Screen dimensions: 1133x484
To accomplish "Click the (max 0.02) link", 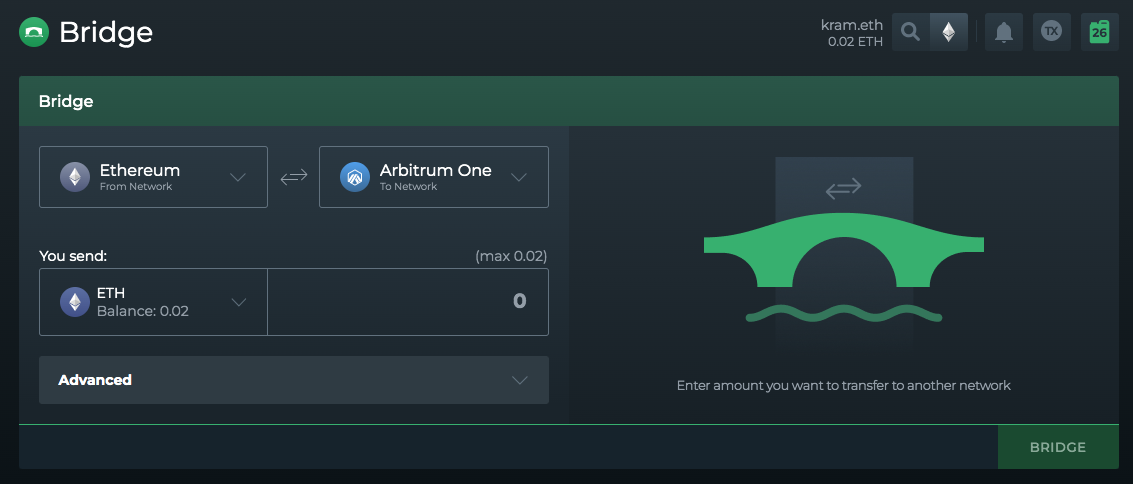I will (x=511, y=256).
